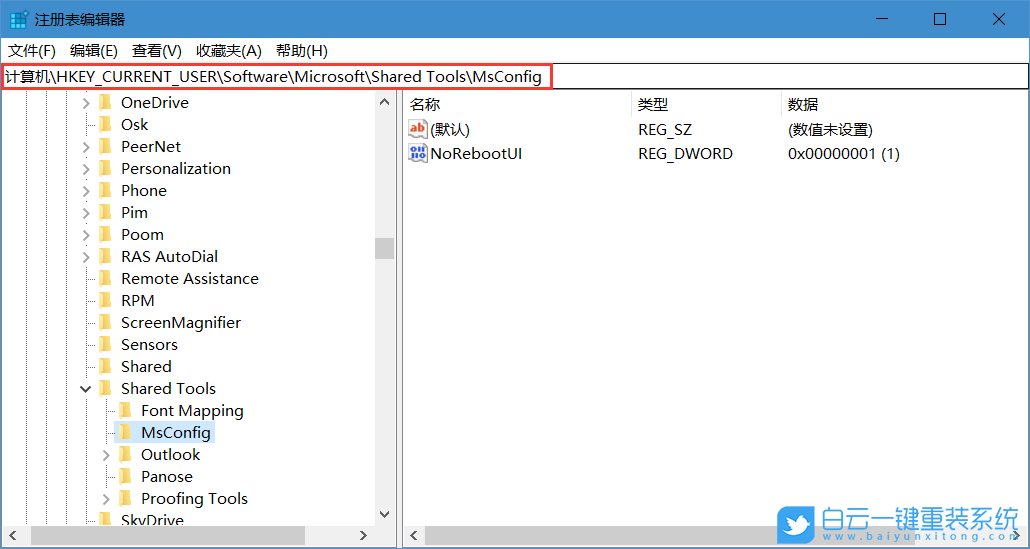Click the 0x00000001 (1) data cell

tap(843, 154)
